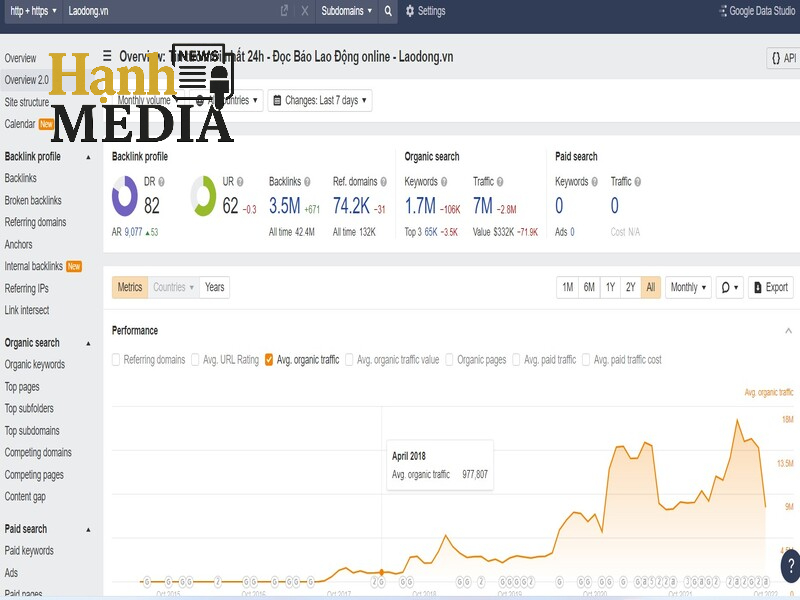Enable the Avg. URL Rating checkbox
800x600 pixels.
tap(195, 360)
